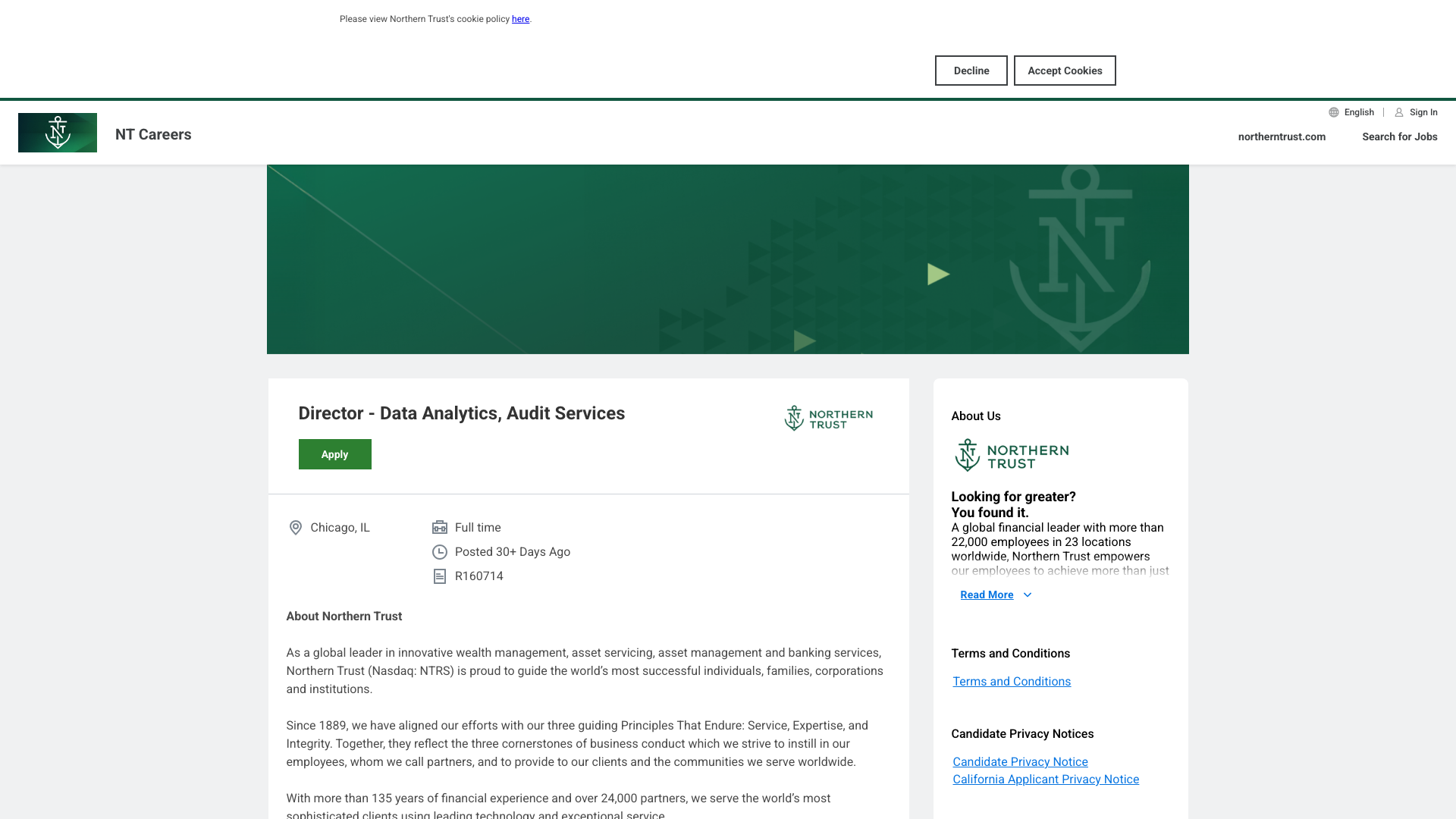Viewport: 1456px width, 819px height.
Task: Open the California Applicant Privacy Notice link
Action: click(1046, 780)
